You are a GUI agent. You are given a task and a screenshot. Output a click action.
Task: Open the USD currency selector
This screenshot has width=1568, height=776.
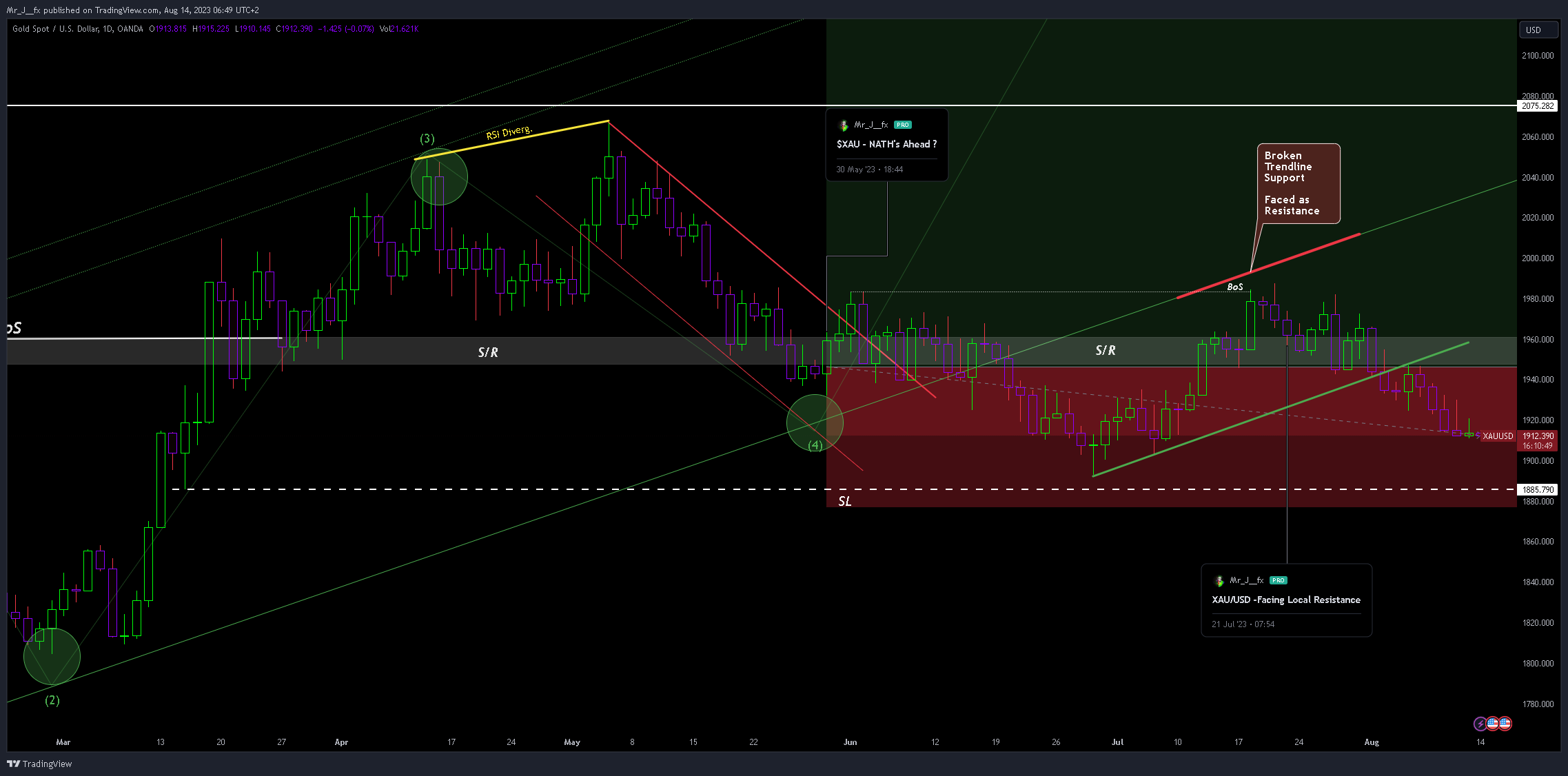1538,30
